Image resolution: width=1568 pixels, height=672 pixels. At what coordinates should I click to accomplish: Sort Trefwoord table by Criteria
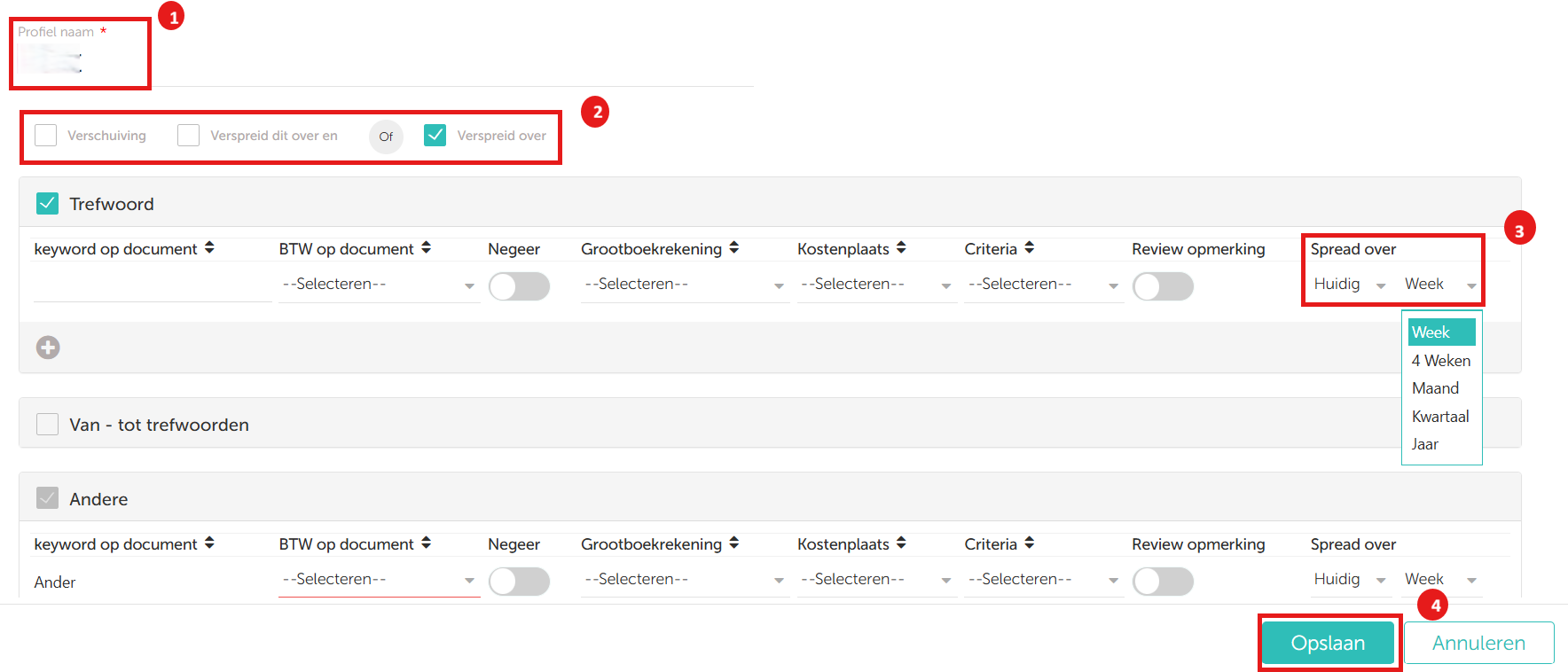1029,248
